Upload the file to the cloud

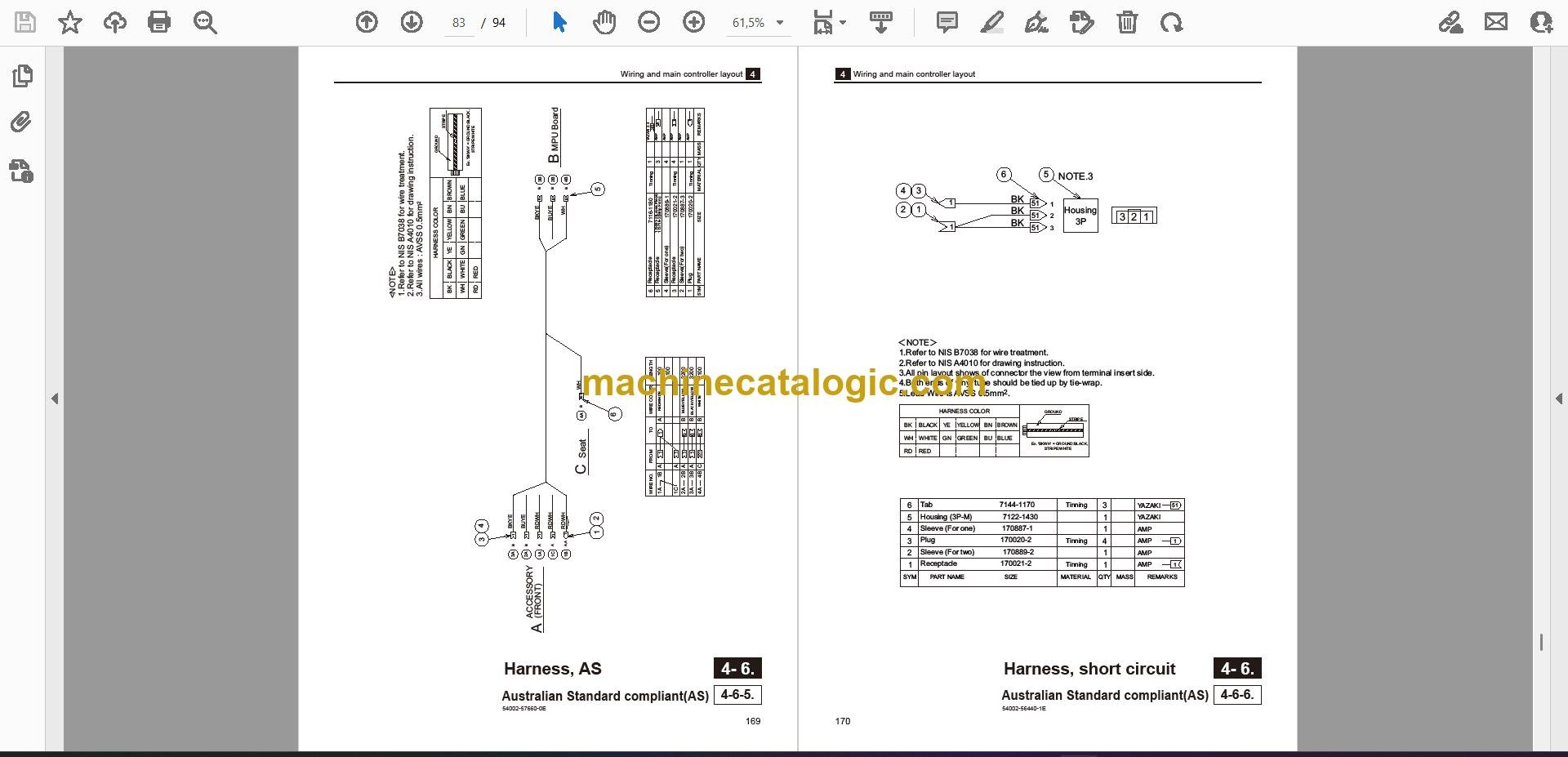tap(115, 22)
